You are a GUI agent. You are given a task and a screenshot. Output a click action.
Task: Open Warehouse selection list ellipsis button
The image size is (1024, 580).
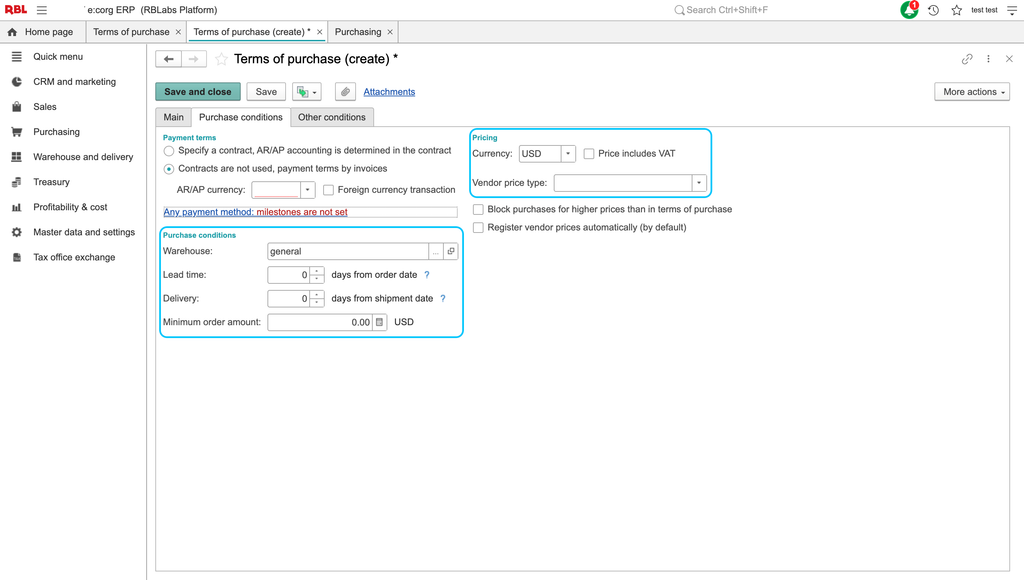coord(436,251)
